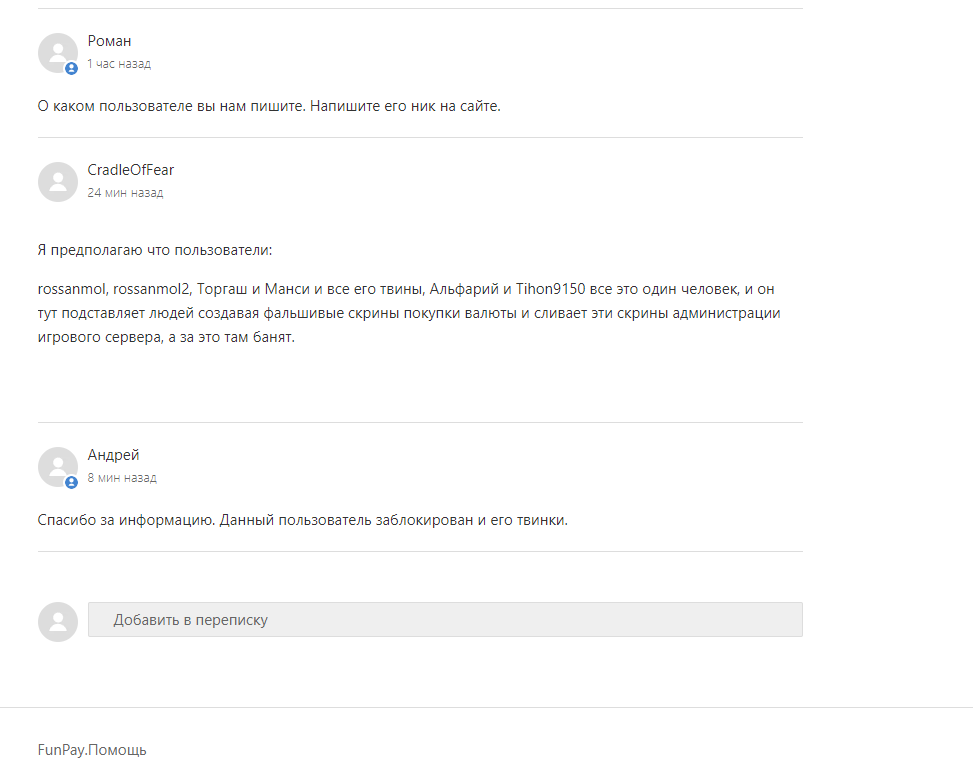973x780 pixels.
Task: Select the author name CradleOfFear
Action: [130, 170]
